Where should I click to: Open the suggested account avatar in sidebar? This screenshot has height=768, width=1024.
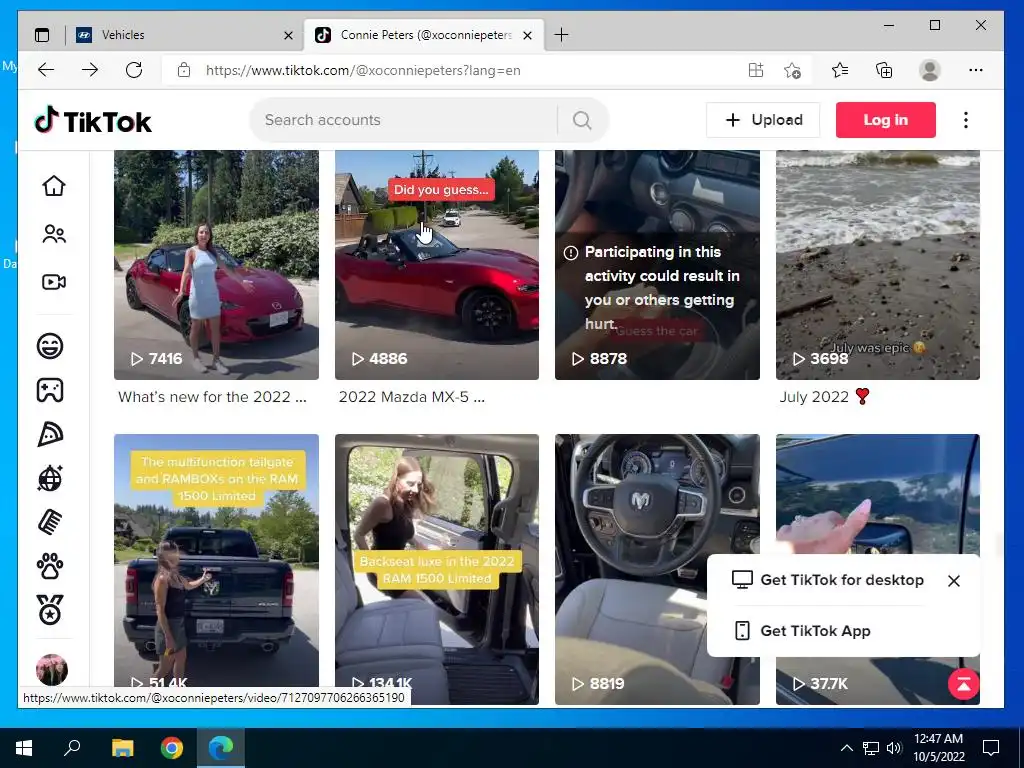tap(52, 669)
